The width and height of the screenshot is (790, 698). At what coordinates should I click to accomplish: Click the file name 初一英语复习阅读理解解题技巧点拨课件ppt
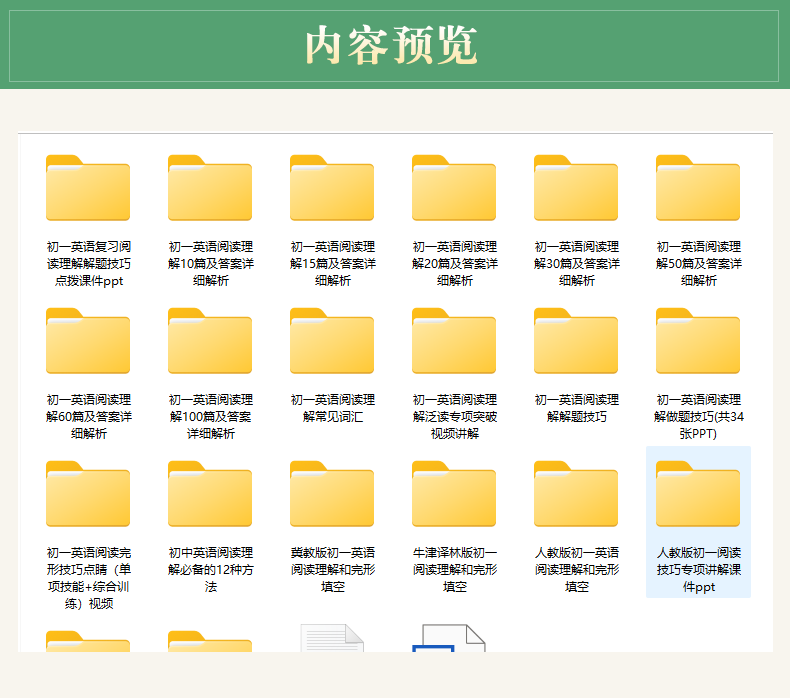89,264
